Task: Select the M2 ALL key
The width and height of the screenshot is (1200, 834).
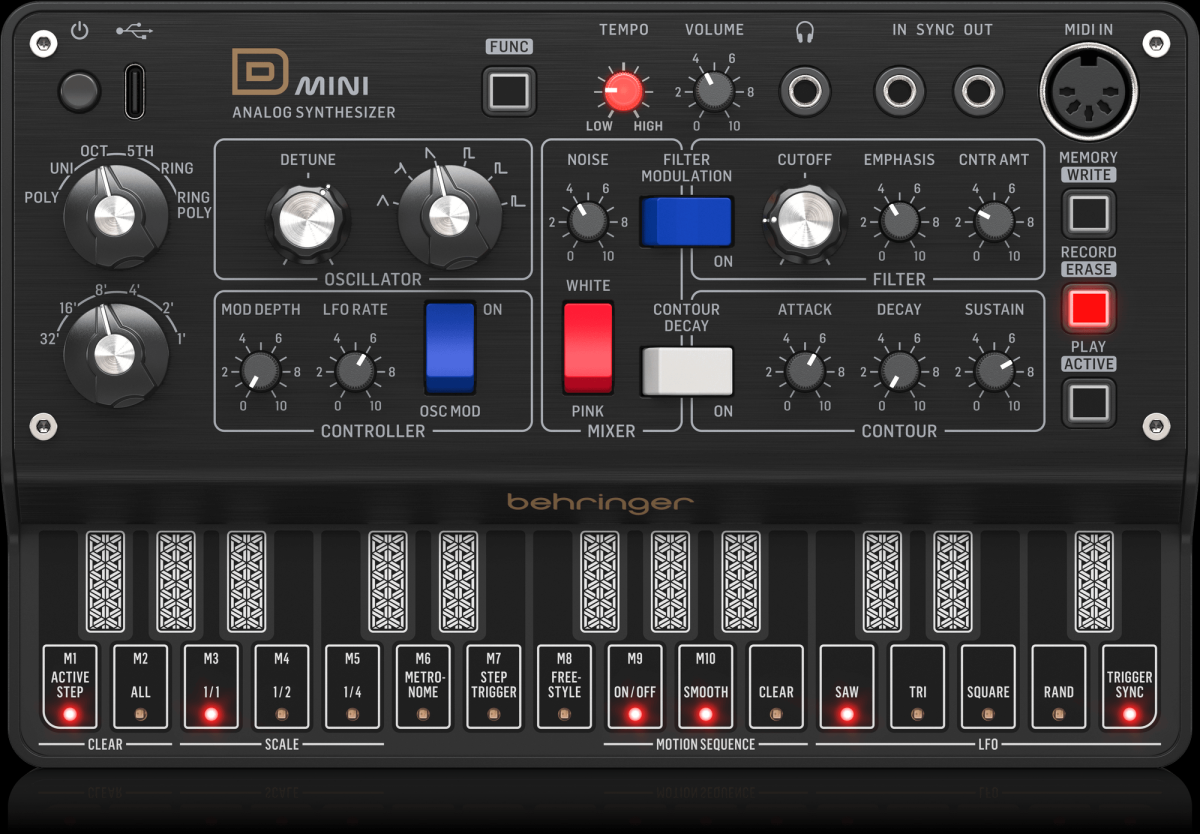Action: [140, 686]
